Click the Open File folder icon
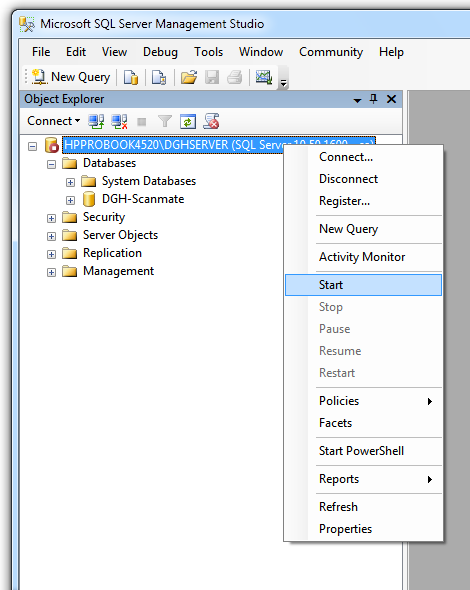The image size is (470, 590). coord(189,78)
